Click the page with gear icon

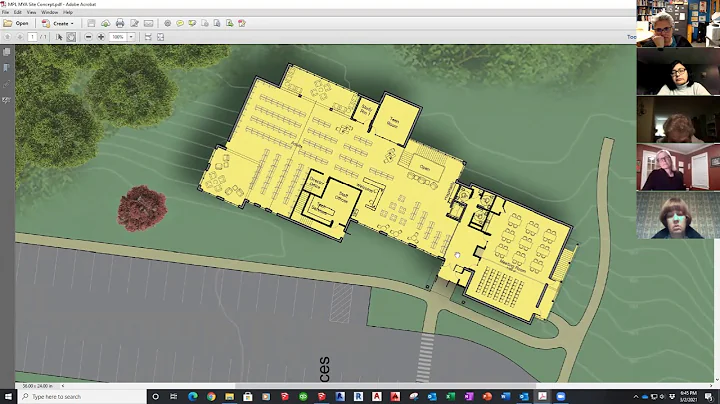tap(205, 23)
